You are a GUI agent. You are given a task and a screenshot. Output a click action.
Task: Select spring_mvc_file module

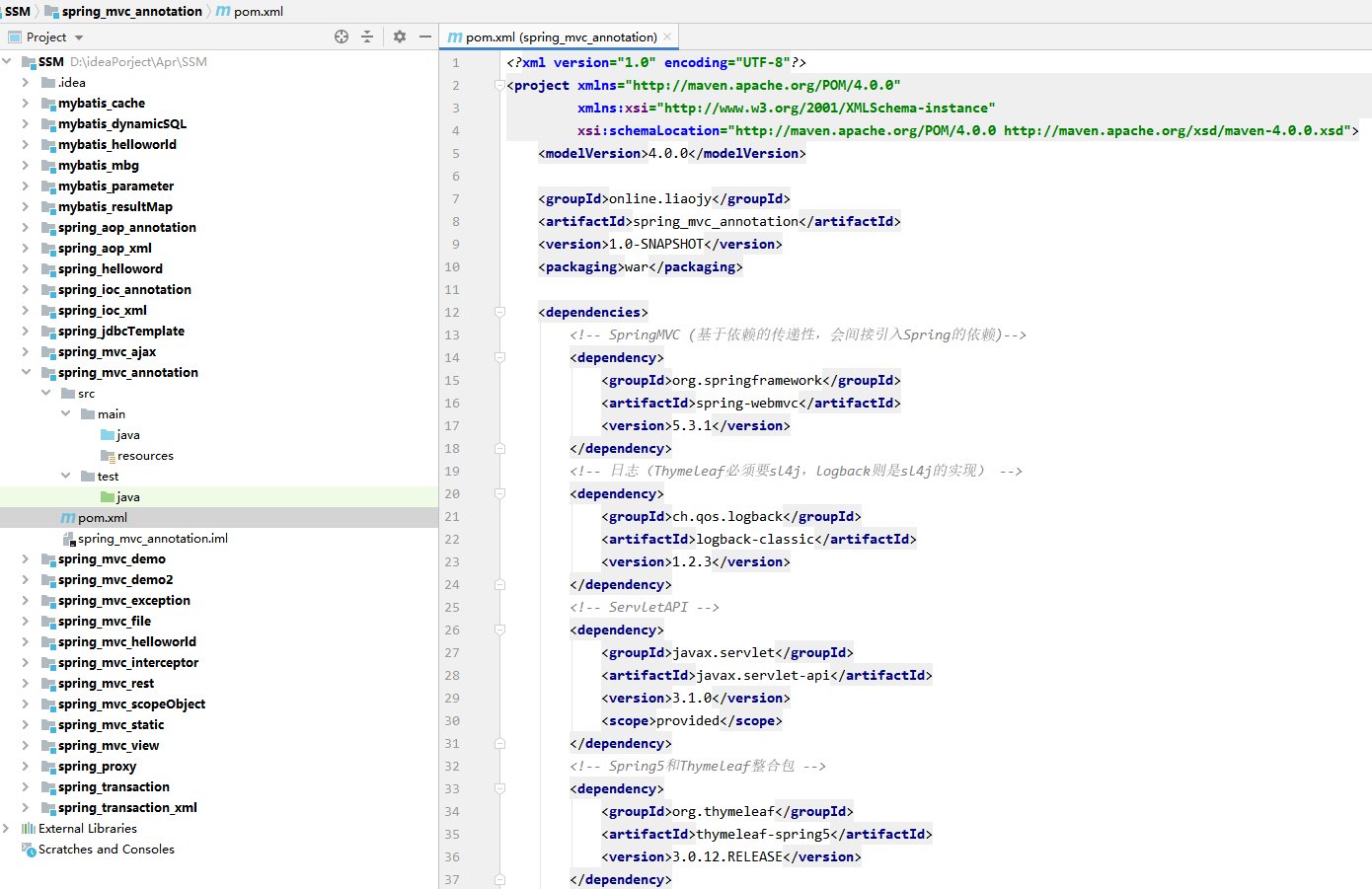click(105, 621)
